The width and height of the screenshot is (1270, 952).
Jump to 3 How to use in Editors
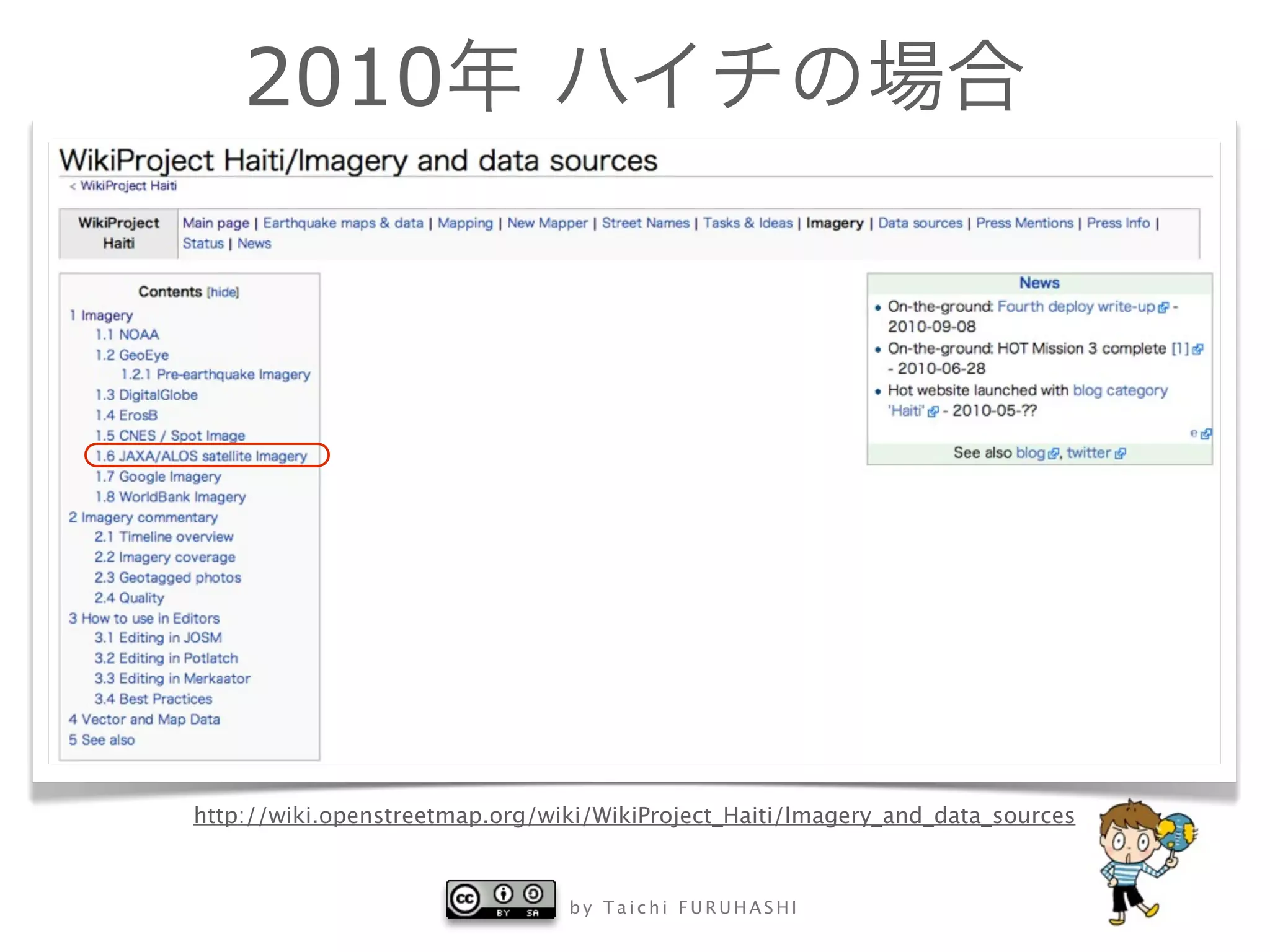point(144,619)
